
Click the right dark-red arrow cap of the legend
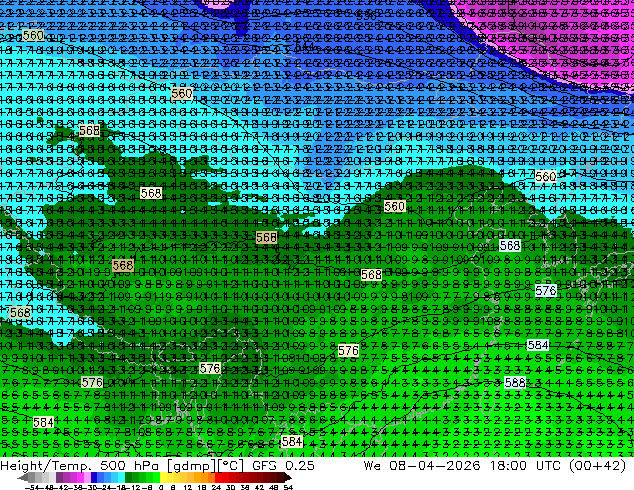[x=288, y=478]
